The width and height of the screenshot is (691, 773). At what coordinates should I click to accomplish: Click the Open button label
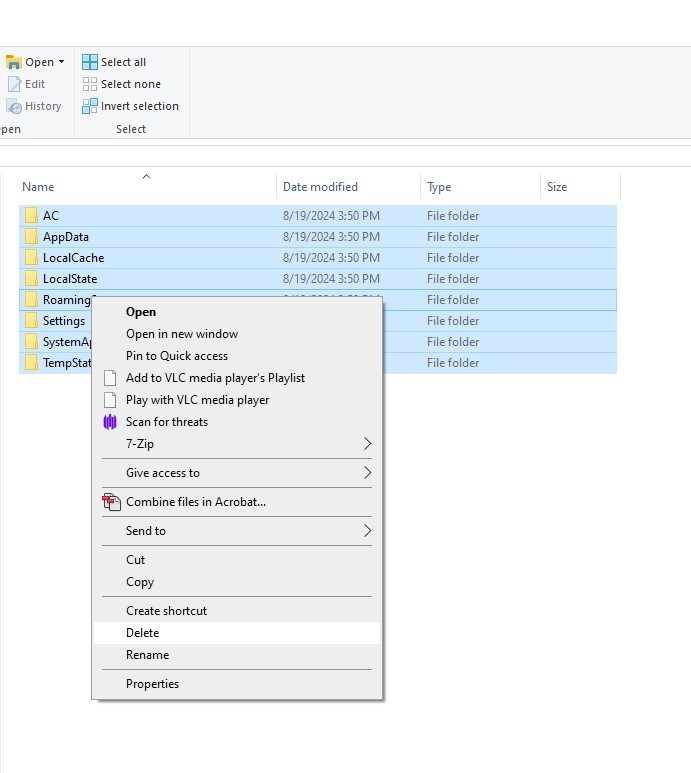39,62
